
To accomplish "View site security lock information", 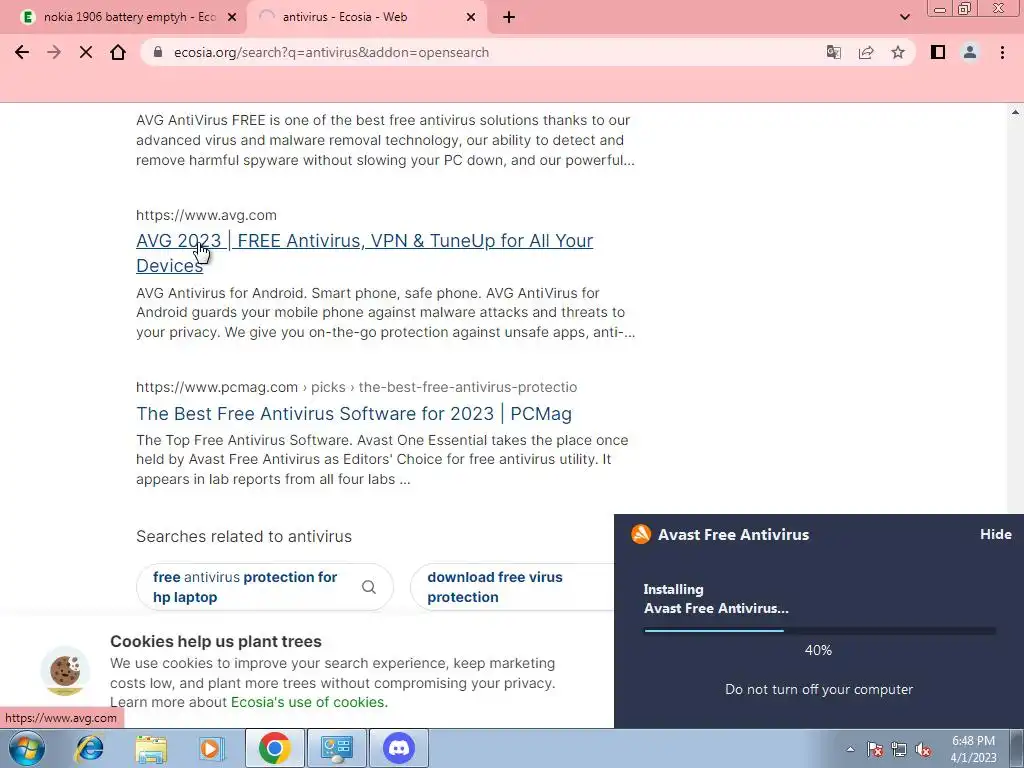I will 157,52.
